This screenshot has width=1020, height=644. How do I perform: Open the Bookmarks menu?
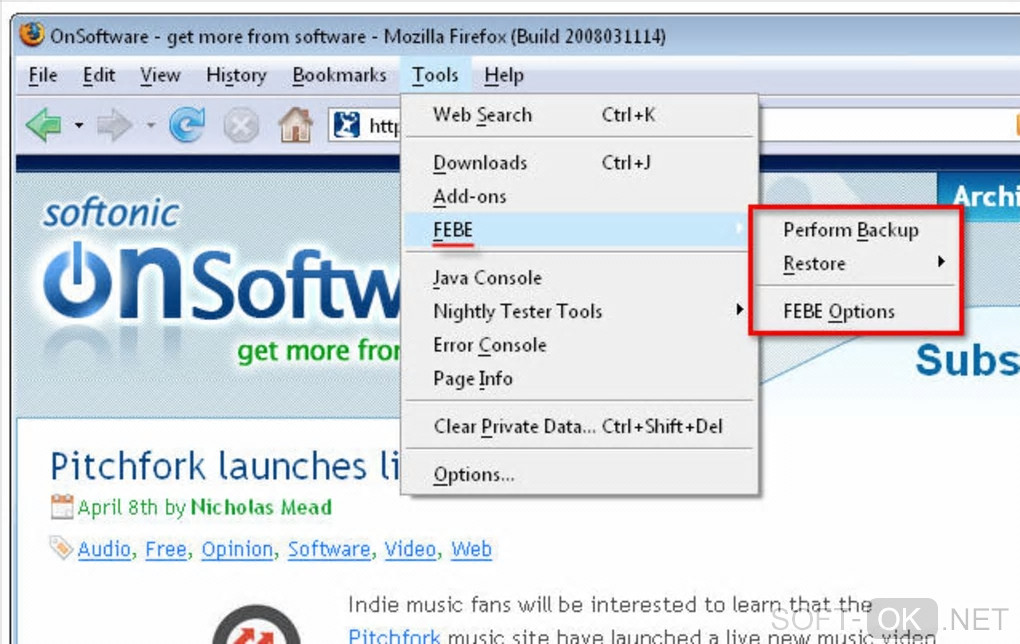339,75
